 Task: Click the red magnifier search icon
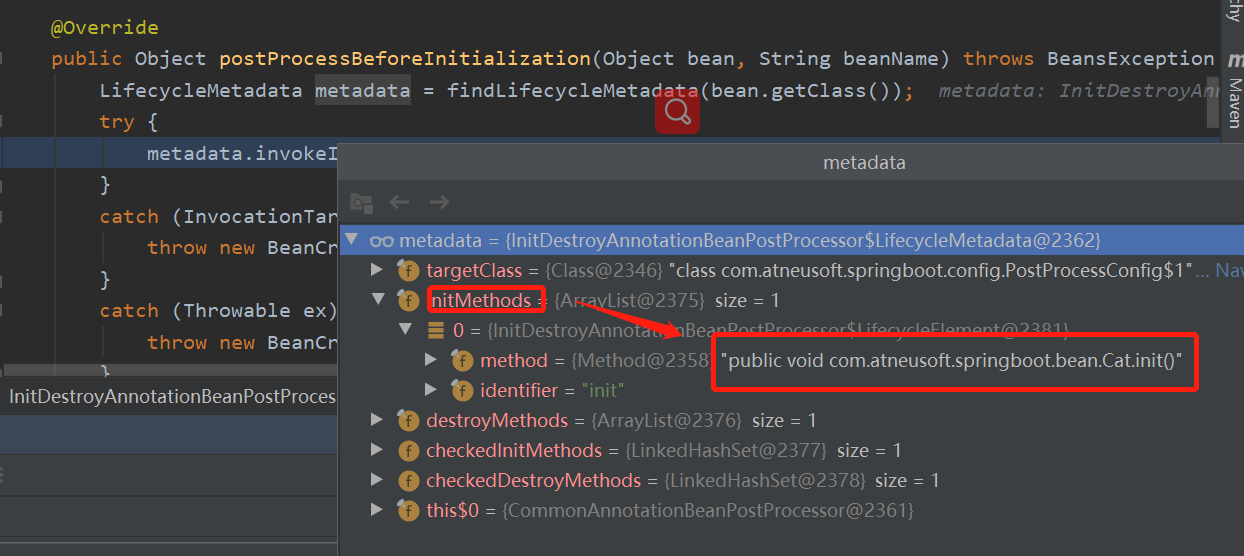coord(677,111)
